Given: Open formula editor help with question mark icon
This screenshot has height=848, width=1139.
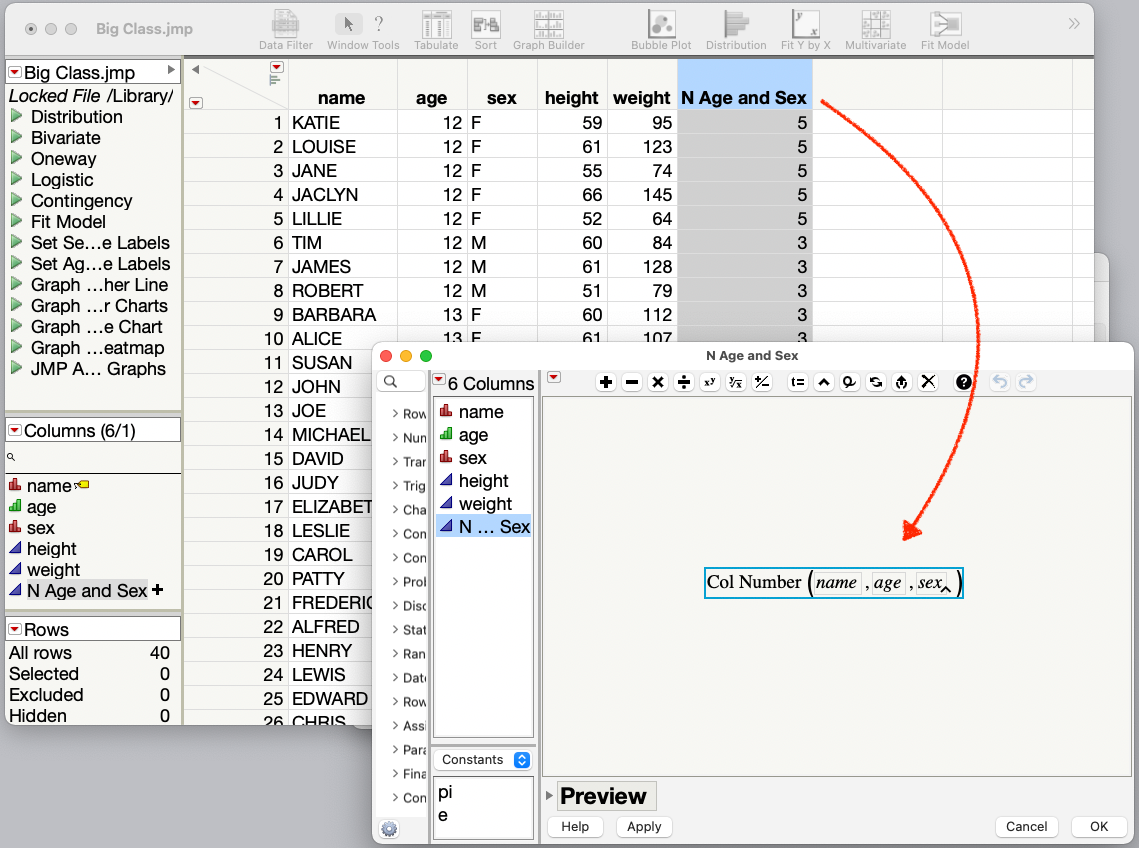Looking at the screenshot, I should point(962,382).
